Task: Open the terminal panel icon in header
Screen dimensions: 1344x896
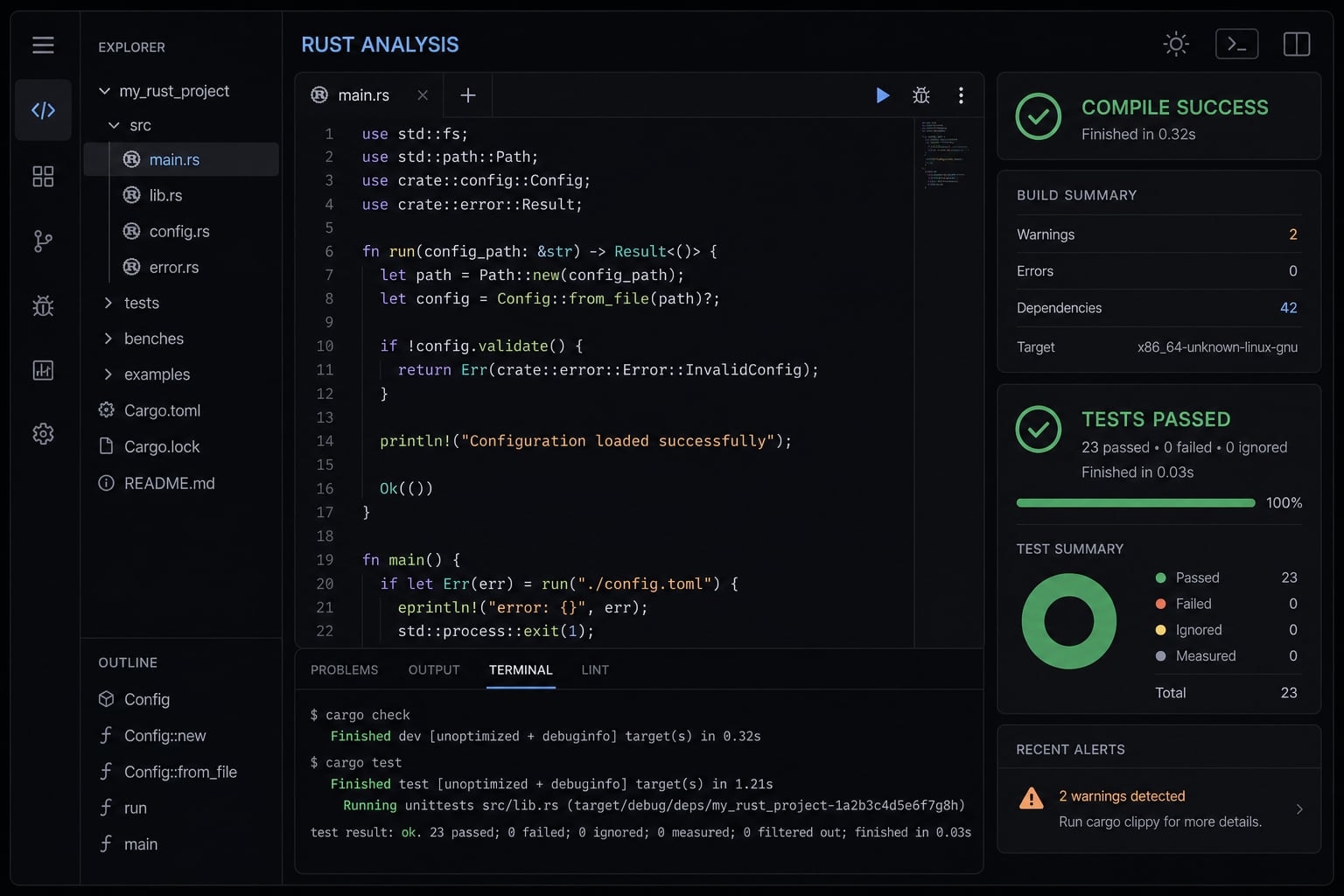Action: tap(1236, 44)
